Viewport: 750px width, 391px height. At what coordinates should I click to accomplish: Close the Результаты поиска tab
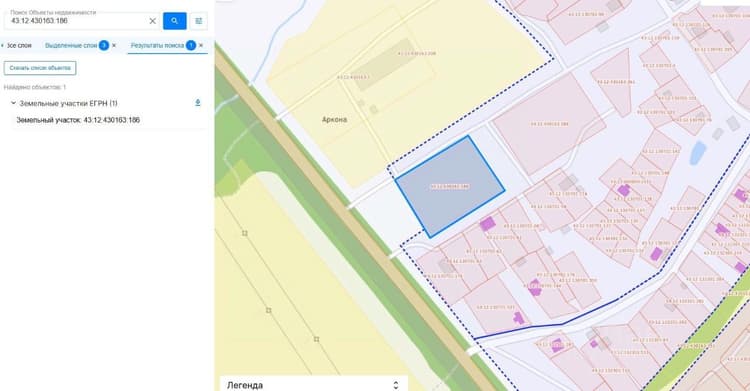click(201, 45)
